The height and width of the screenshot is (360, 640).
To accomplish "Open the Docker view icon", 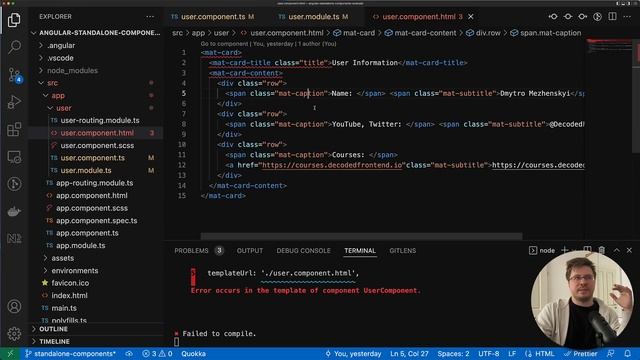I will (x=14, y=211).
